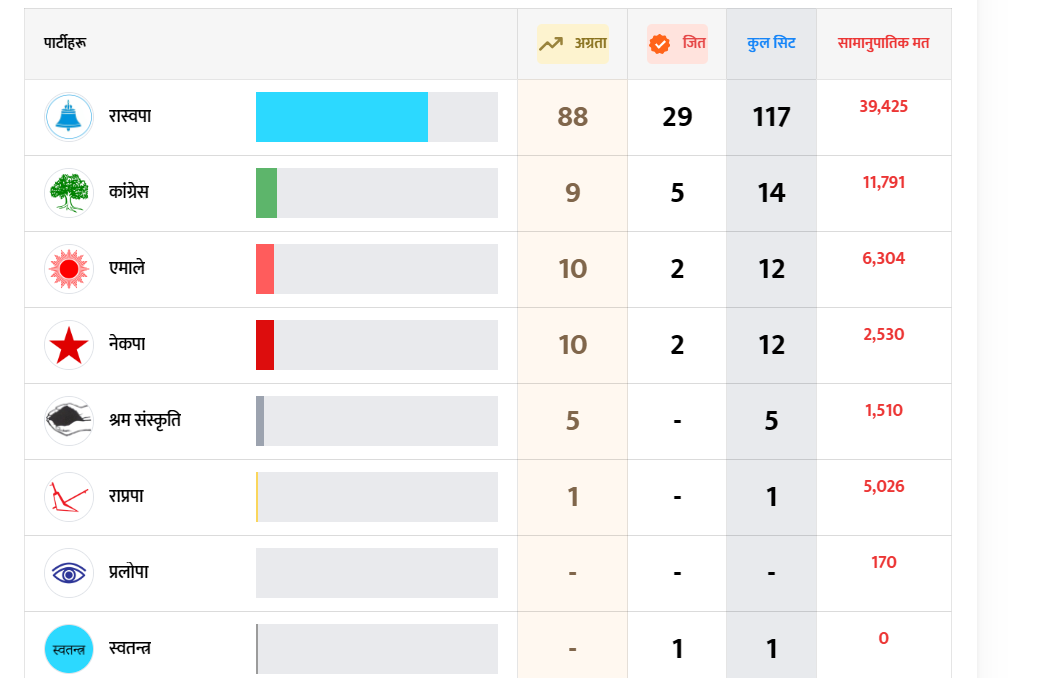Image resolution: width=1045 pixels, height=678 pixels.
Task: Click the एमाले sun party logo
Action: pos(69,269)
